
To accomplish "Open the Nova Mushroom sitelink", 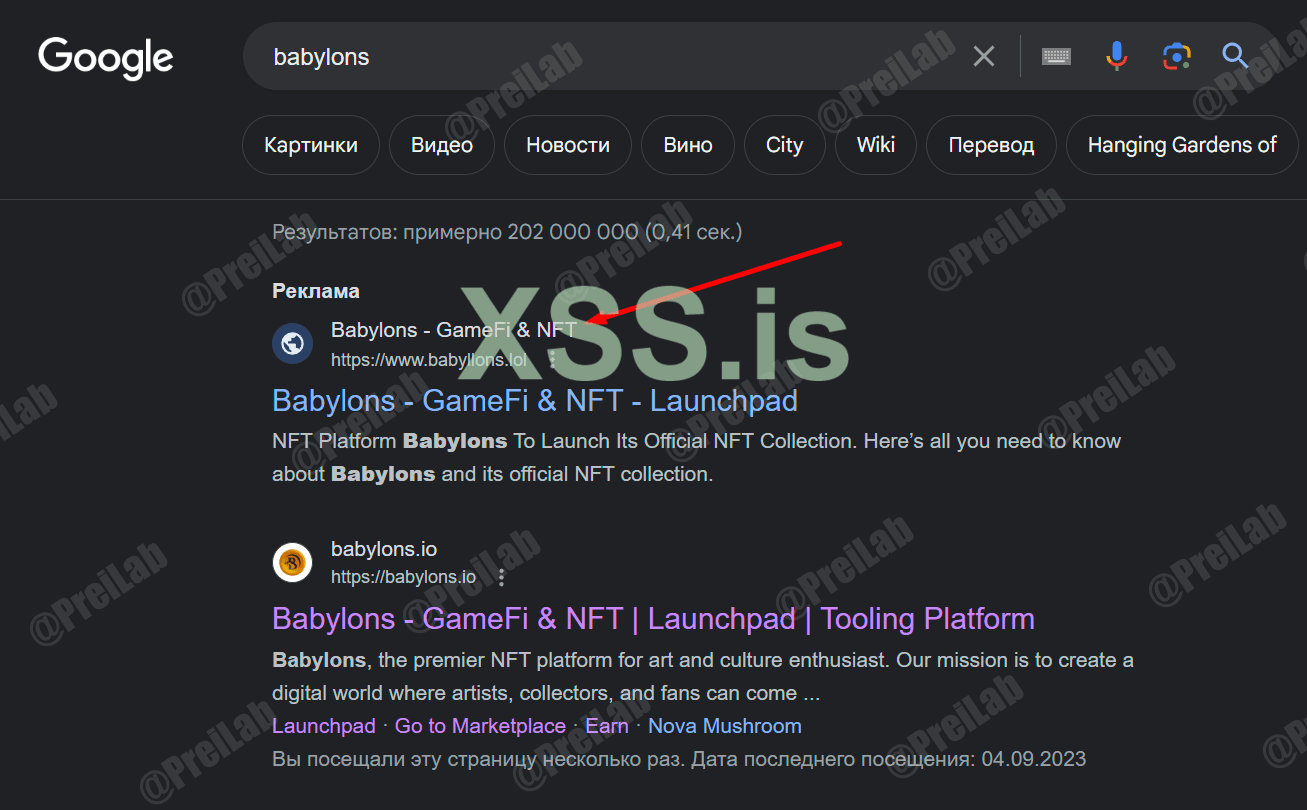I will 725,726.
